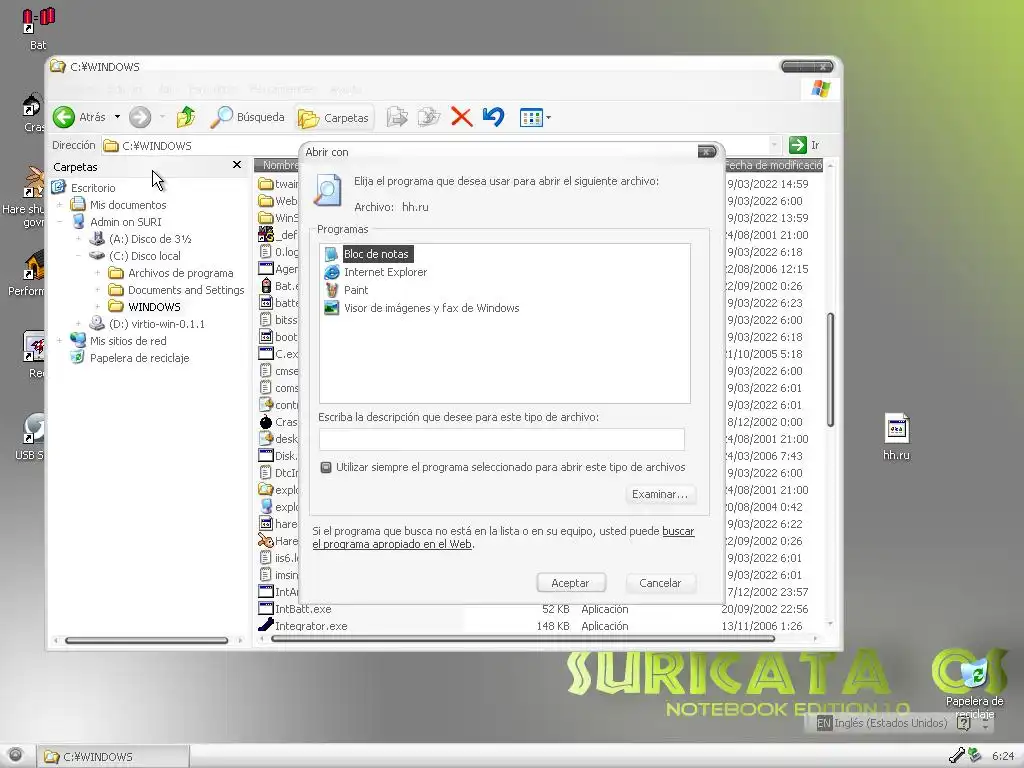The width and height of the screenshot is (1024, 768).
Task: Open the Views icon in toolbar
Action: coord(530,118)
